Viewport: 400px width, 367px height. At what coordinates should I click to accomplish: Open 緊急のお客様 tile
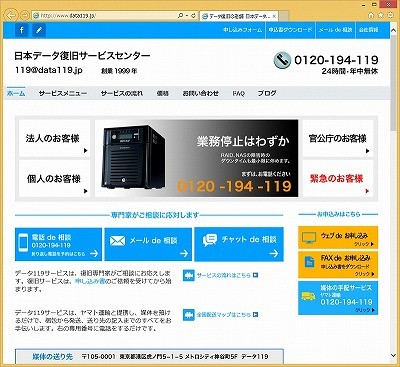(338, 179)
